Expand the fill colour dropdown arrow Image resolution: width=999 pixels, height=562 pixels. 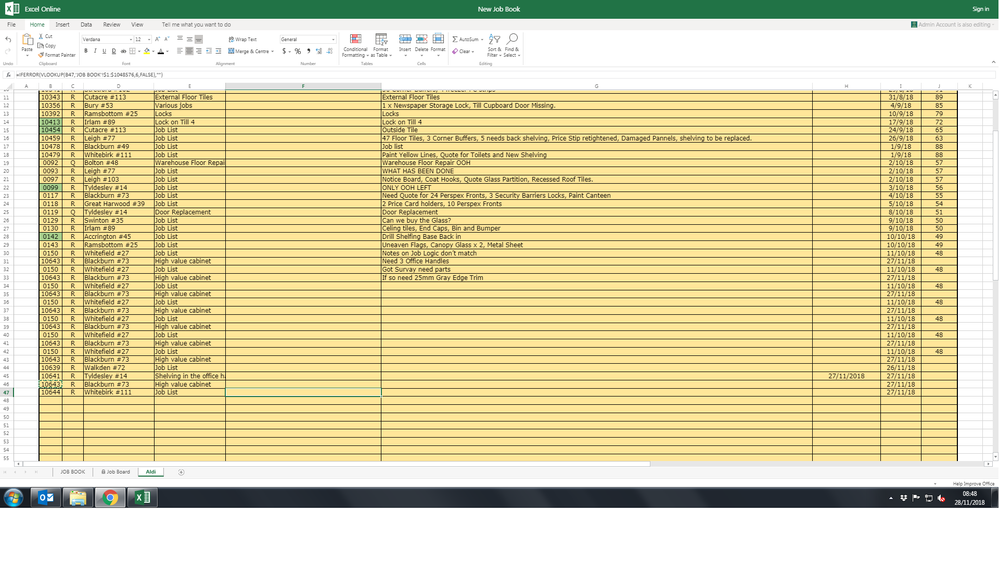click(x=153, y=52)
